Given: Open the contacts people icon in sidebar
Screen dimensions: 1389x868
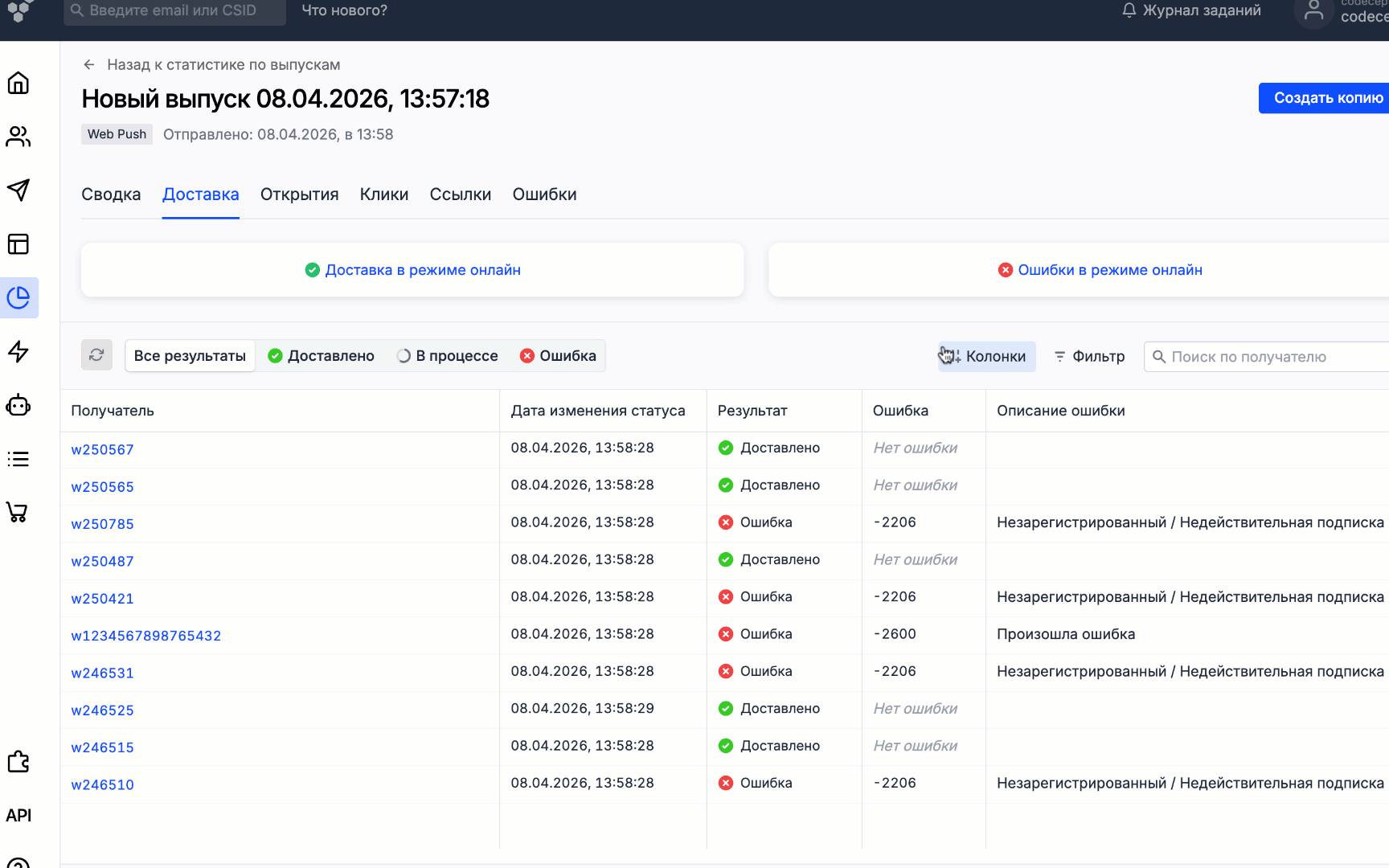Looking at the screenshot, I should click(18, 137).
